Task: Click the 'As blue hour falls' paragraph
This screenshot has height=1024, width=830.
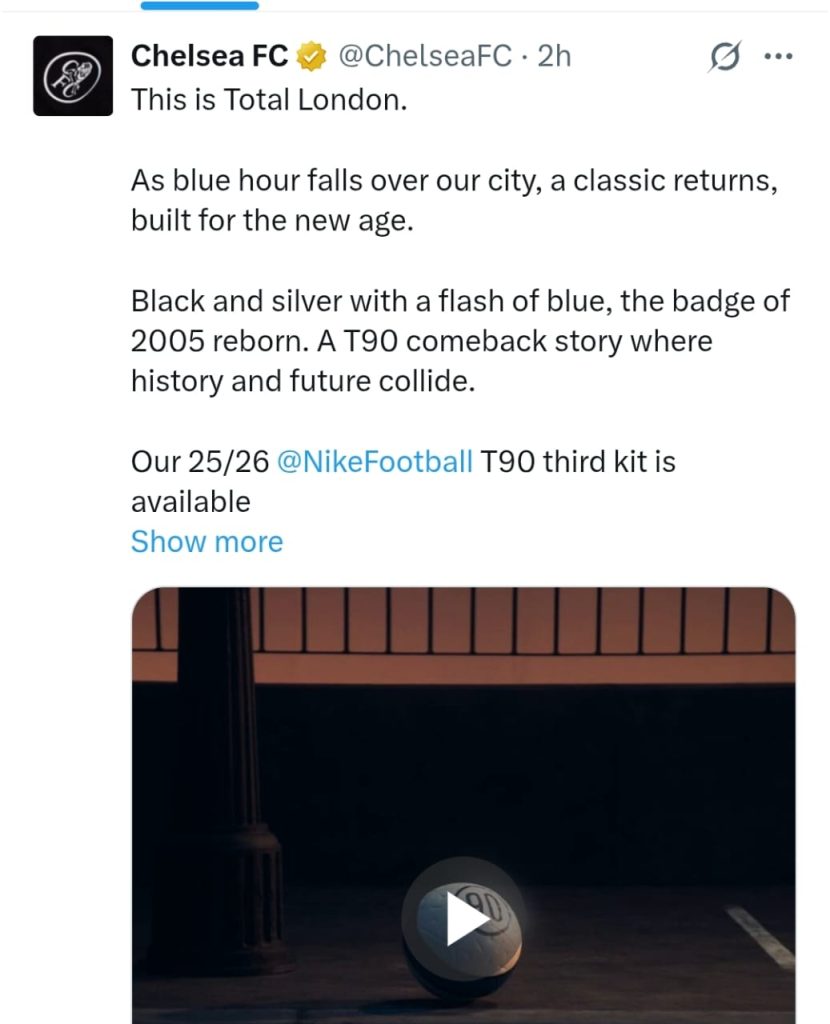Action: [455, 200]
